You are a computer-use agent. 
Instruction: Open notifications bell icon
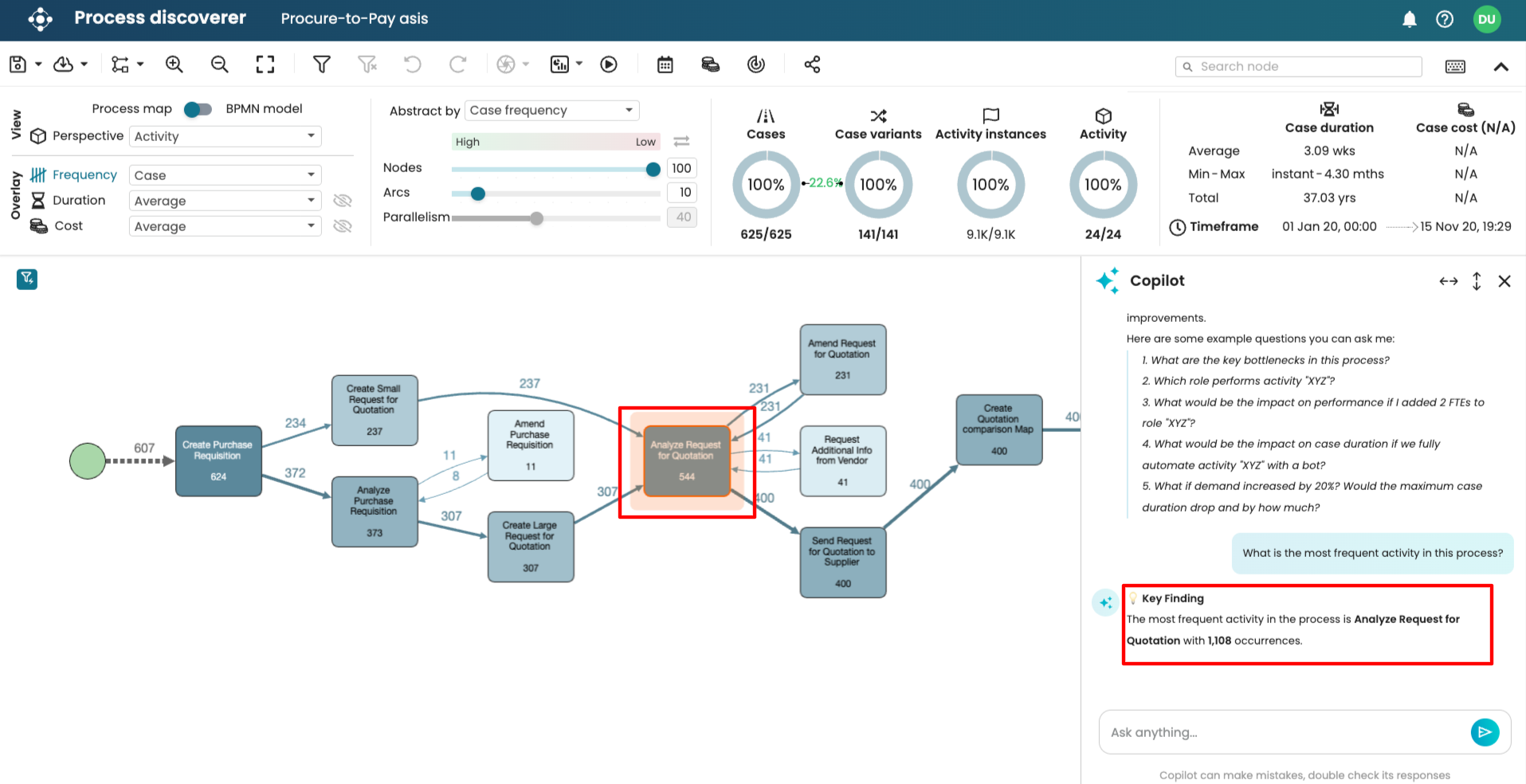pos(1409,19)
